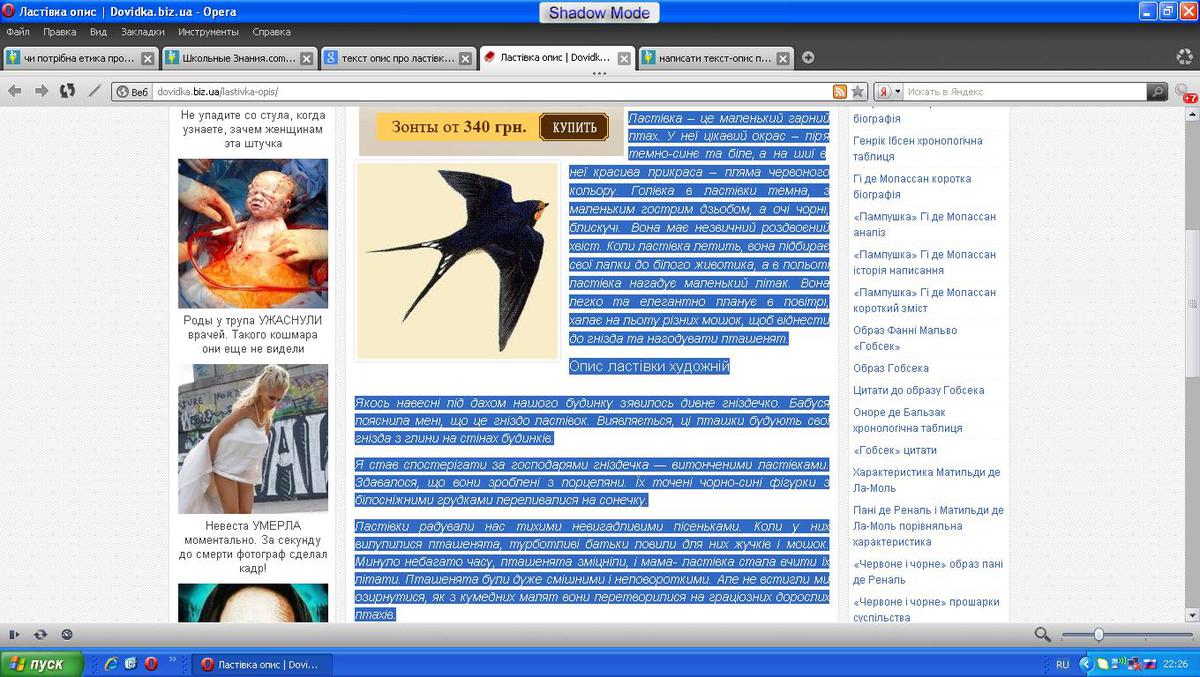Click the Opera Turbo icon in status bar

click(66, 634)
